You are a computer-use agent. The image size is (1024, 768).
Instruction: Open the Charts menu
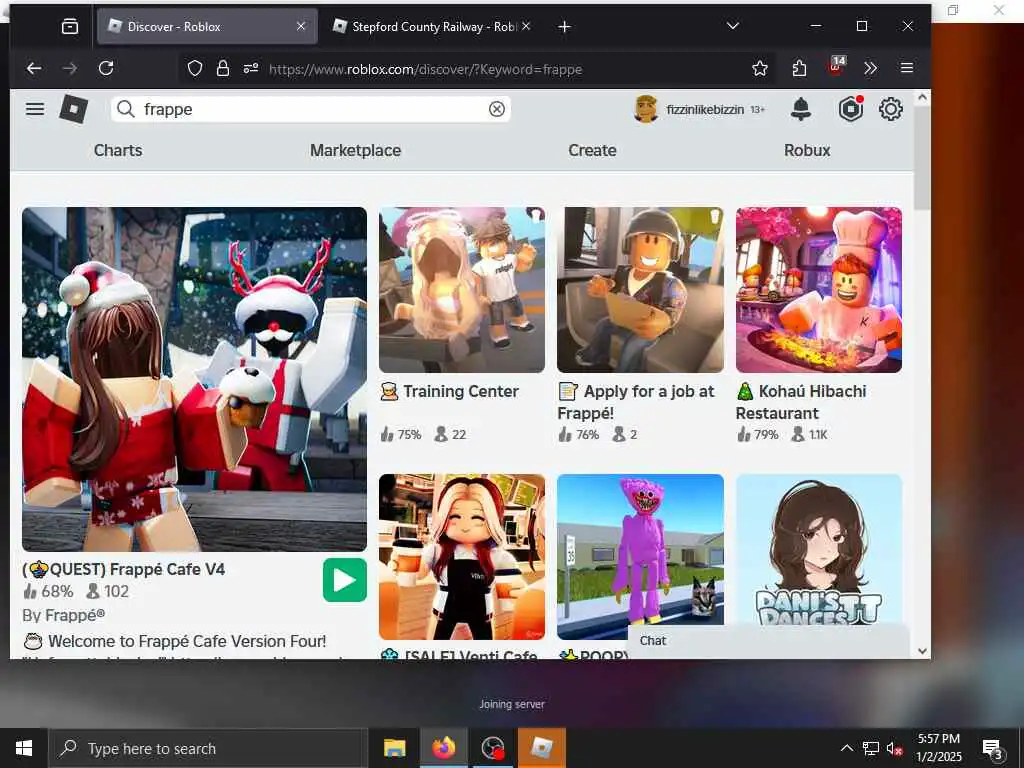tap(118, 150)
